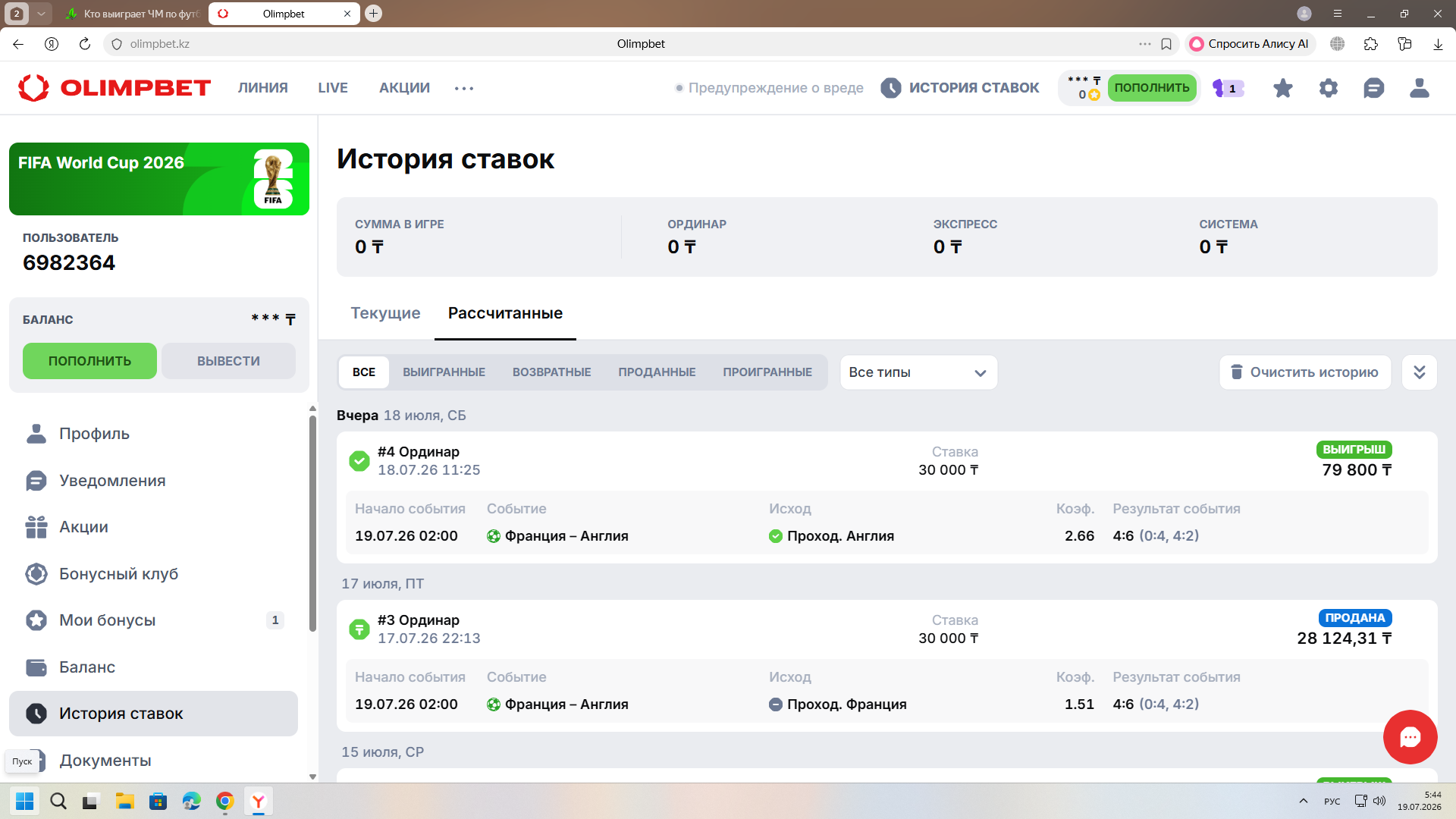This screenshot has height=819, width=1456.
Task: Click Спросить Алису AI button
Action: (1250, 44)
